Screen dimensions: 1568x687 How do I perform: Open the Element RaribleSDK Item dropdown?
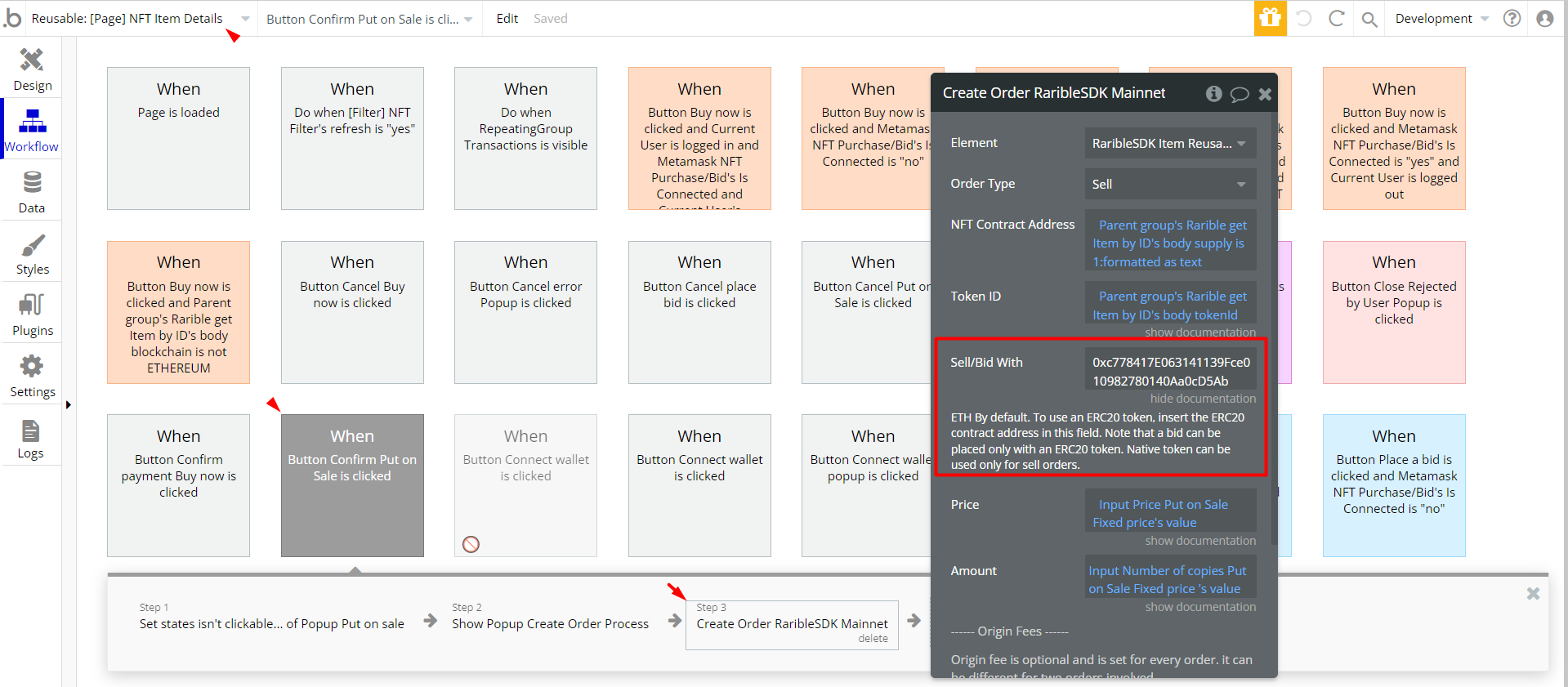coord(1170,143)
